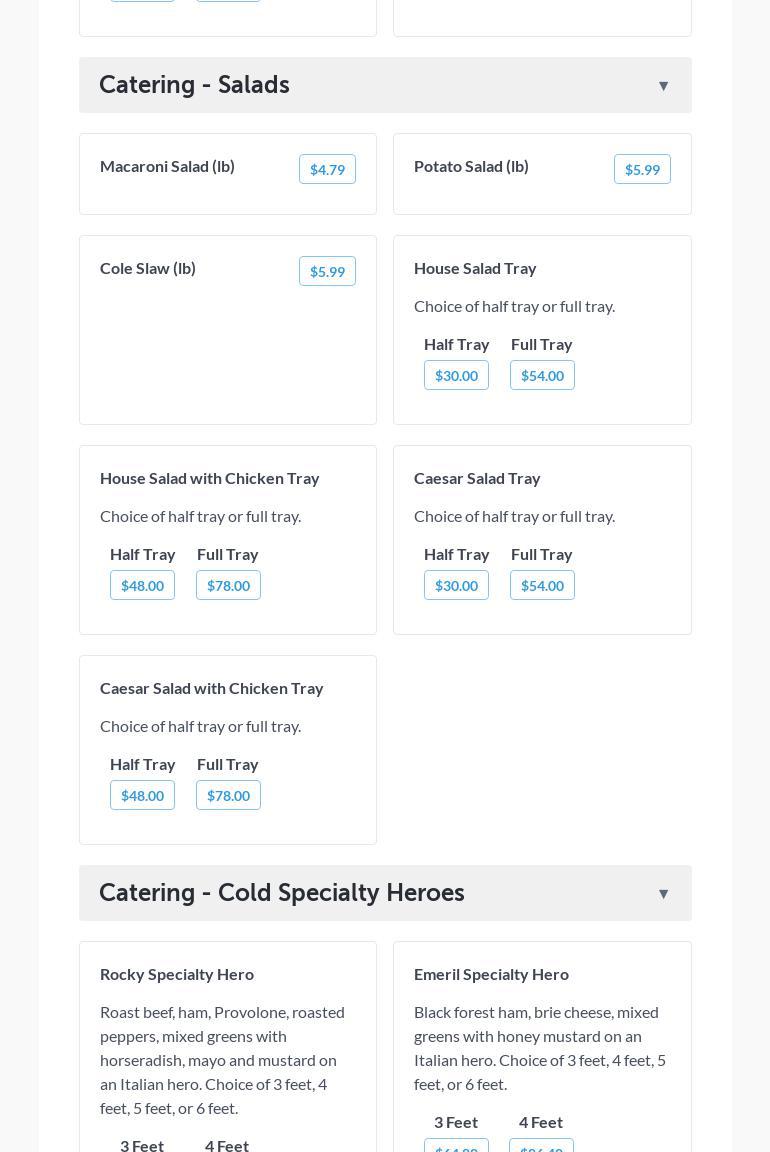
Task: Open the Rocky Specialty Hero item
Action: click(x=177, y=974)
